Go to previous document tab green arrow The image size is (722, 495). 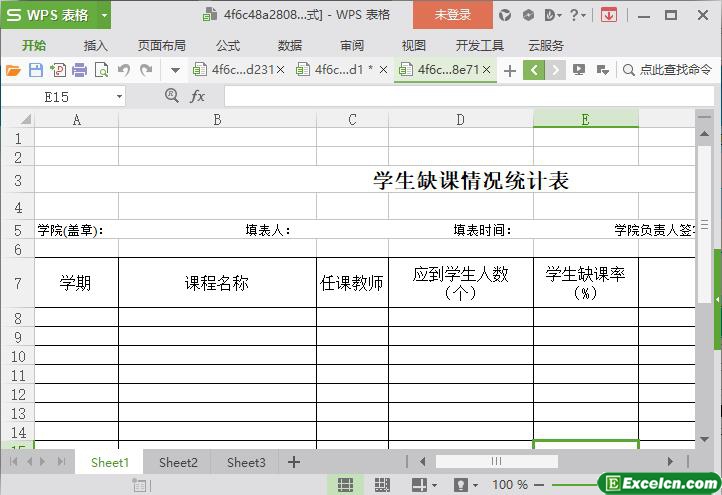point(534,70)
